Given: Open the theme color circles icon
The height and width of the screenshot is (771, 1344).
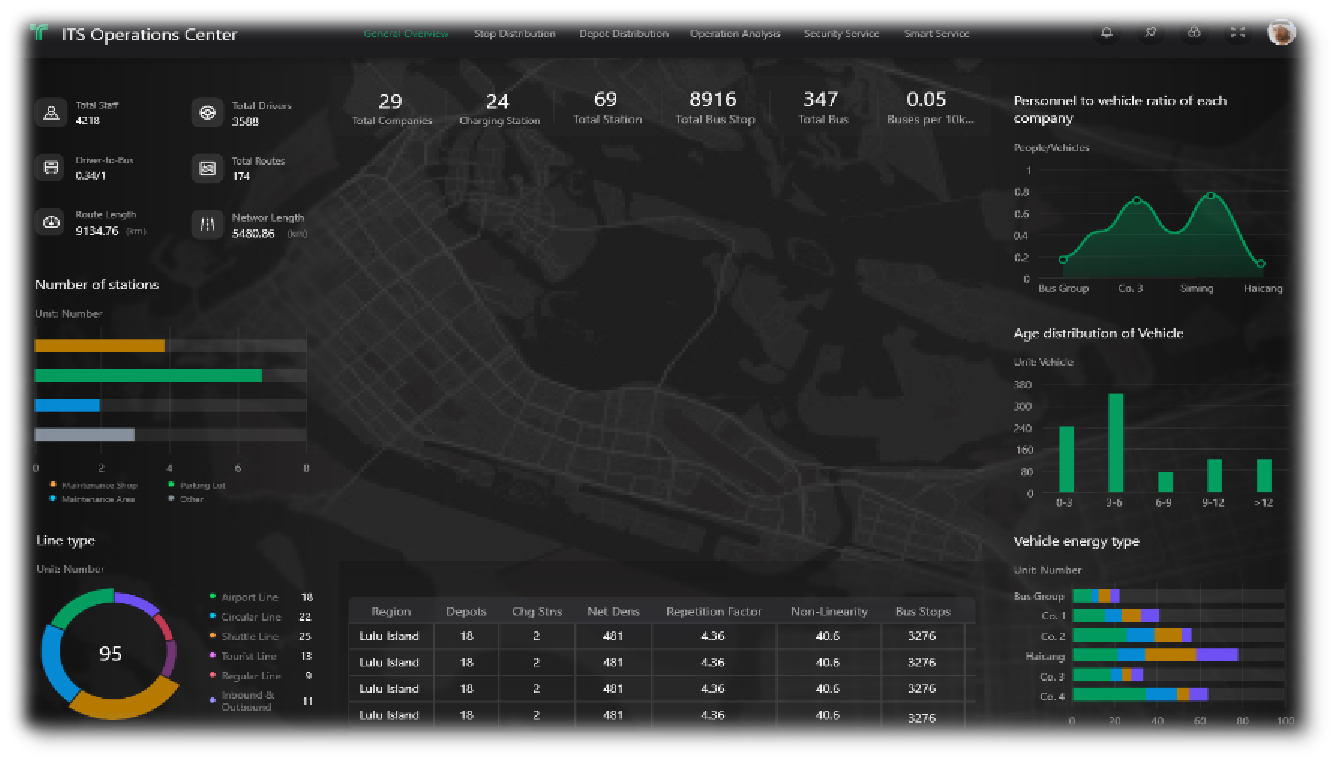Looking at the screenshot, I should 1194,33.
